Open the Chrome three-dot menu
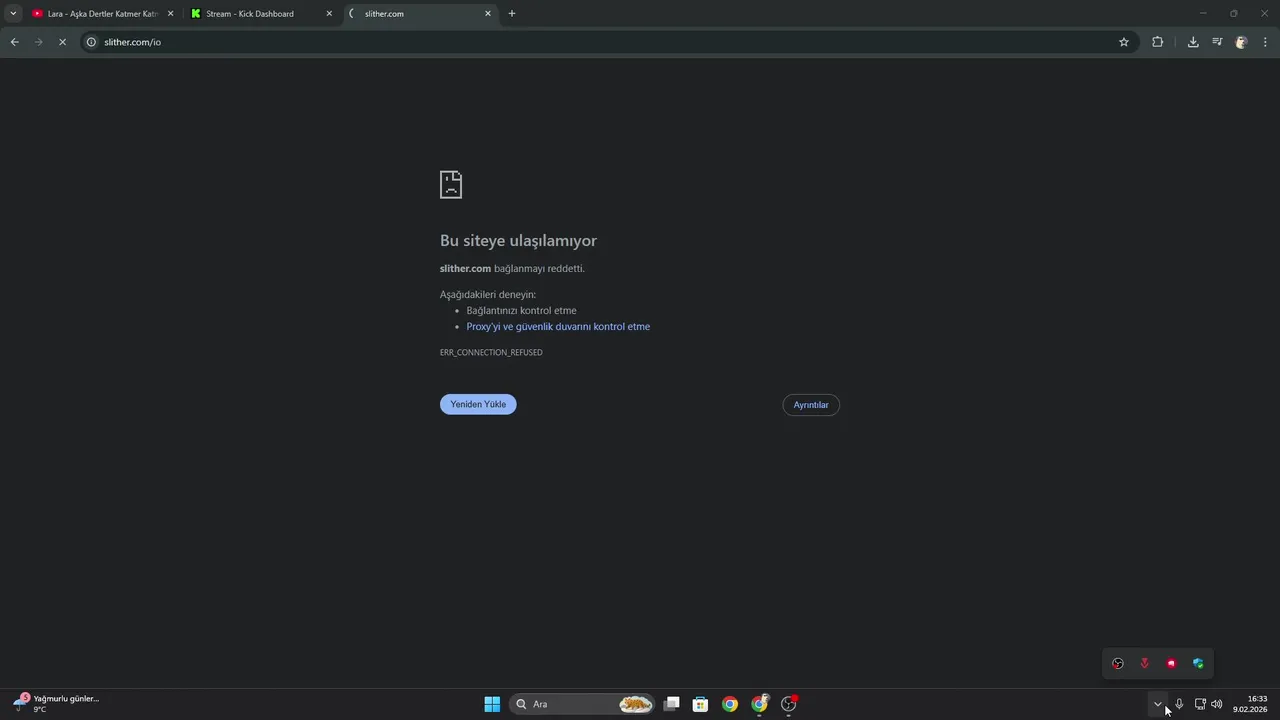This screenshot has width=1280, height=720. pos(1266,42)
